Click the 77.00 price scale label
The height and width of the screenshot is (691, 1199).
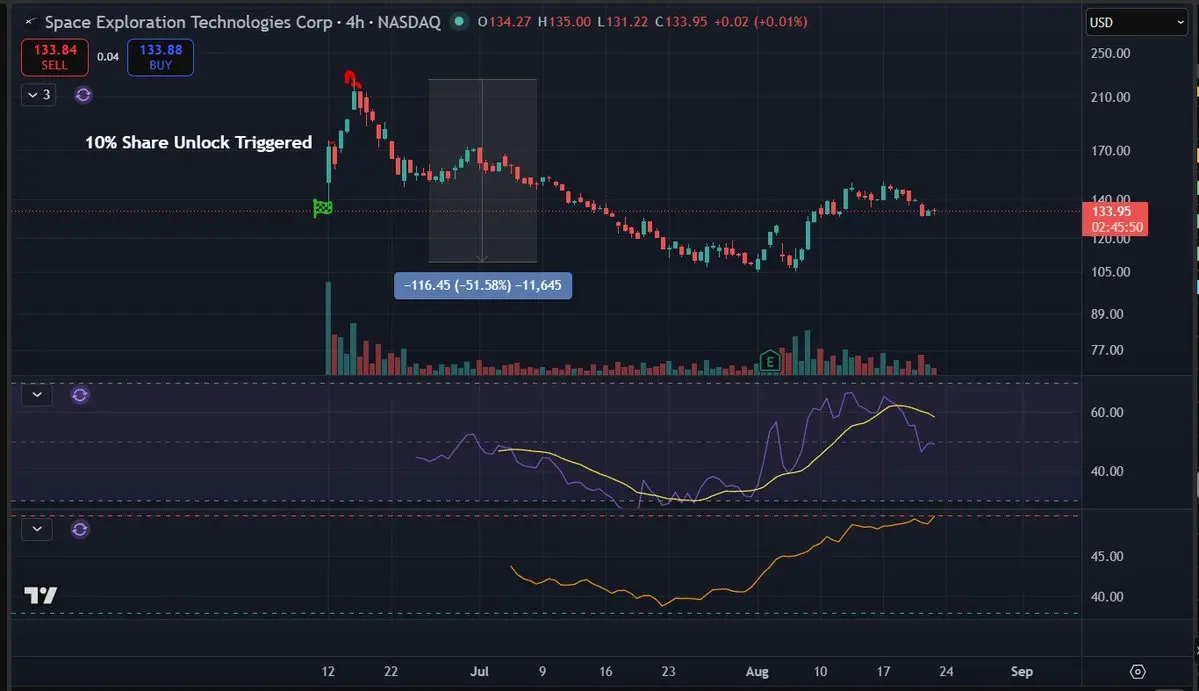point(1106,349)
